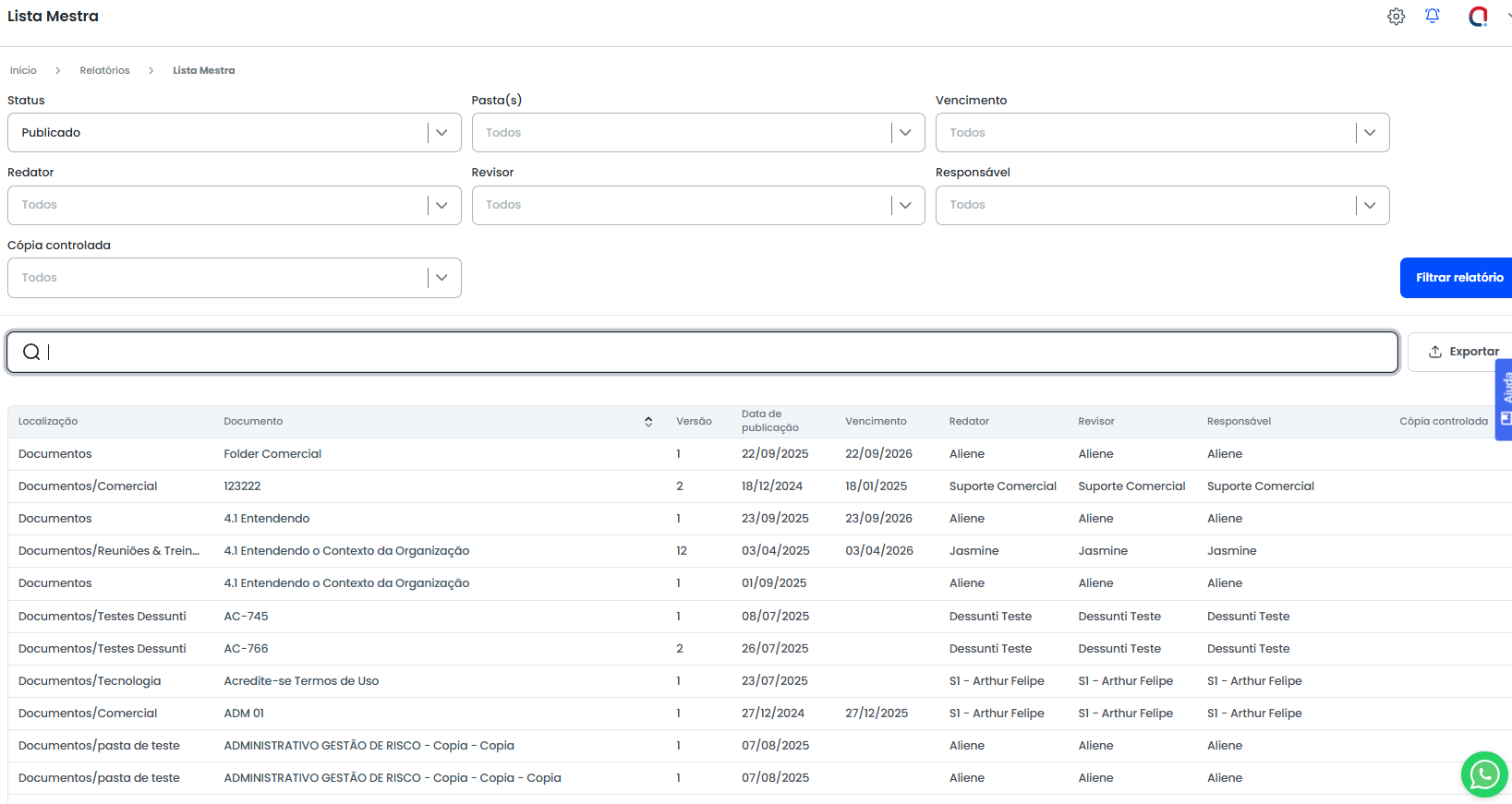Click the Filtrar relatório button

pyautogui.click(x=1458, y=278)
